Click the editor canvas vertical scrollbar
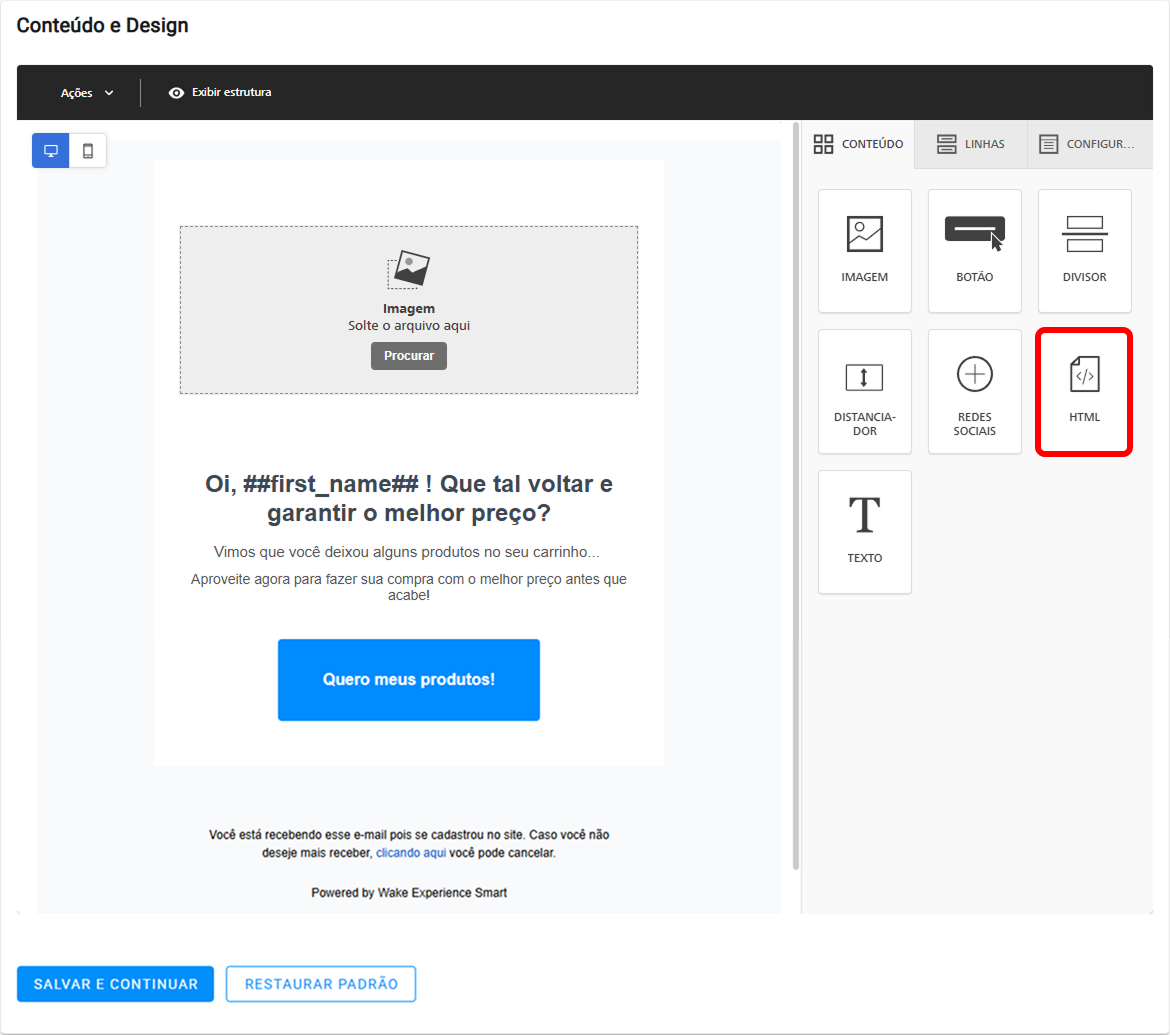Image resolution: width=1170 pixels, height=1035 pixels. 795,496
